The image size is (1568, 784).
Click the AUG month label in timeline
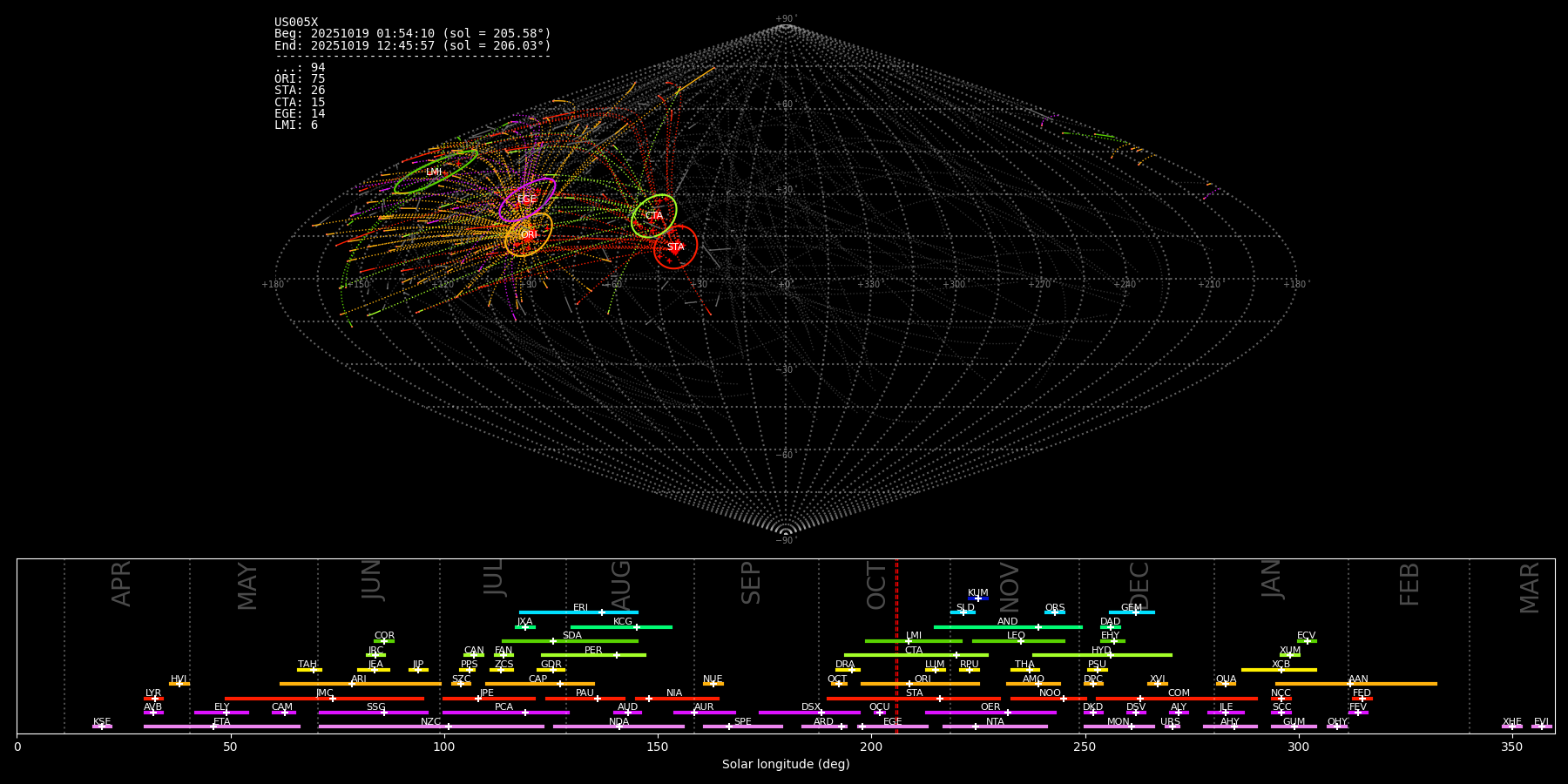click(621, 585)
